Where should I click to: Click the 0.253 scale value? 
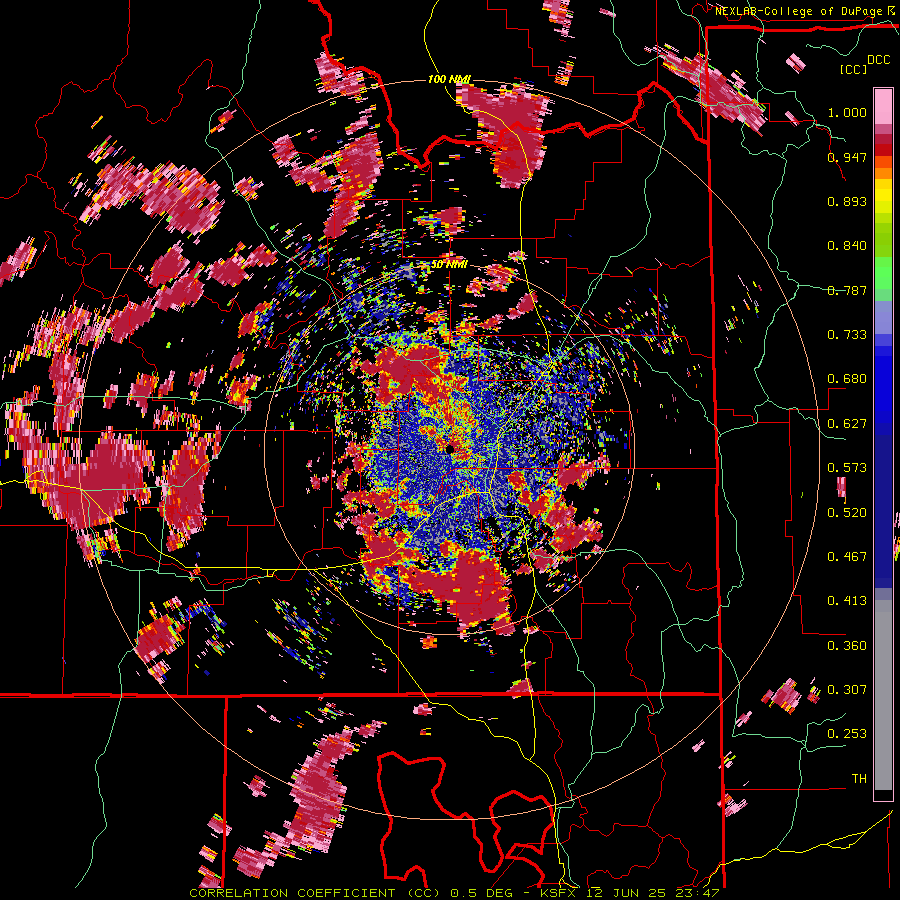(x=847, y=734)
